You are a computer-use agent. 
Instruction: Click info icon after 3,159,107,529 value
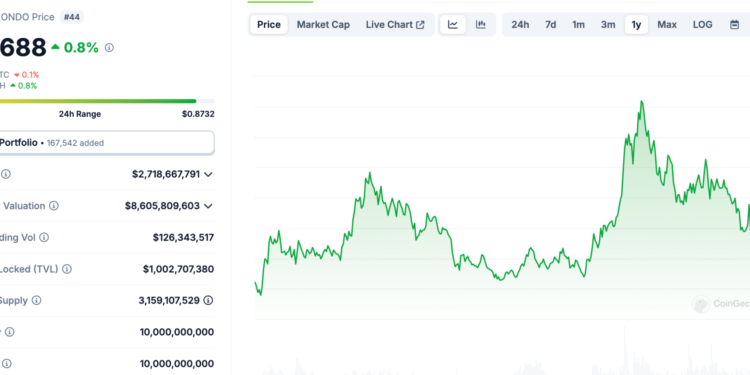coord(208,300)
